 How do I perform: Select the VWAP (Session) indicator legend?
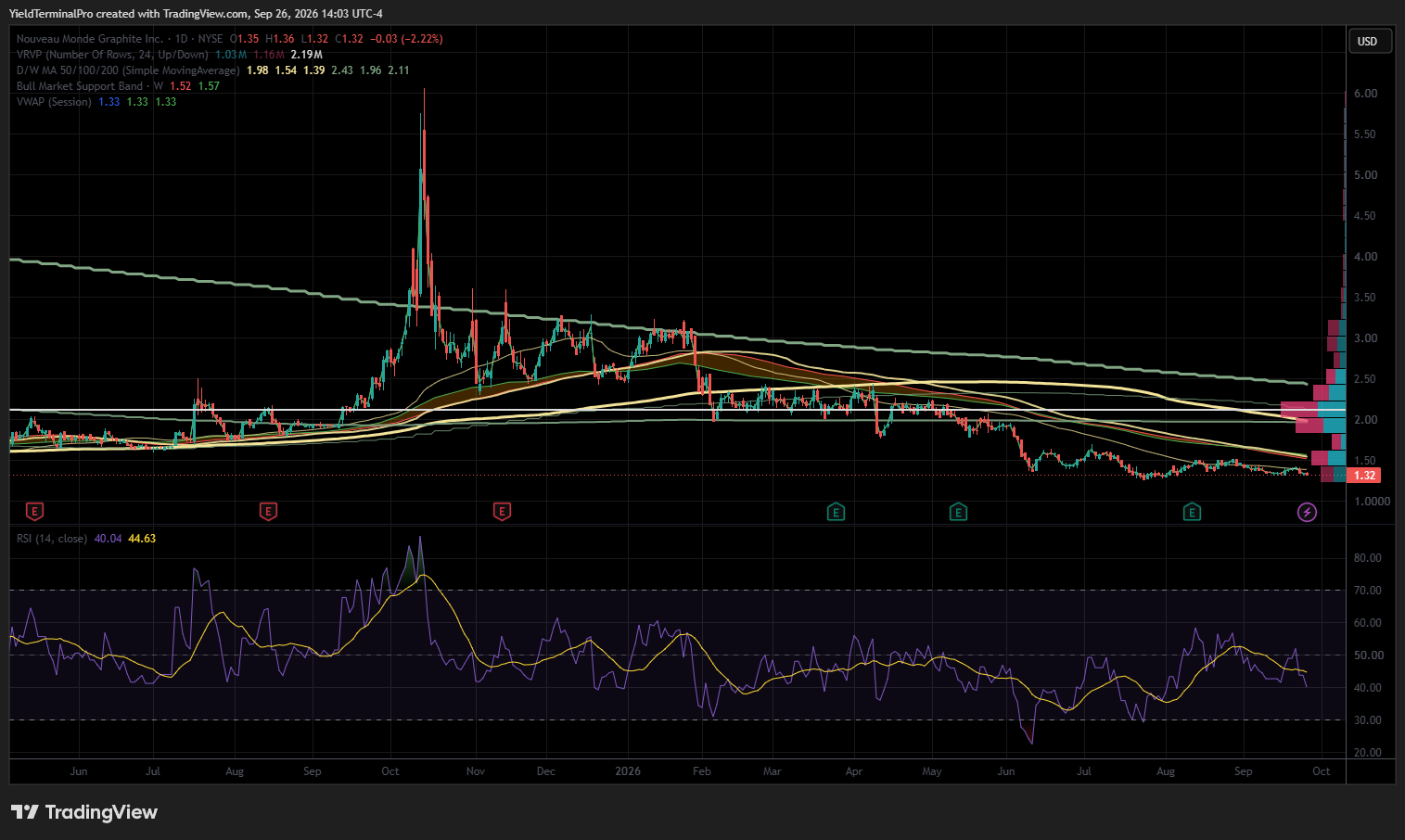(x=54, y=102)
